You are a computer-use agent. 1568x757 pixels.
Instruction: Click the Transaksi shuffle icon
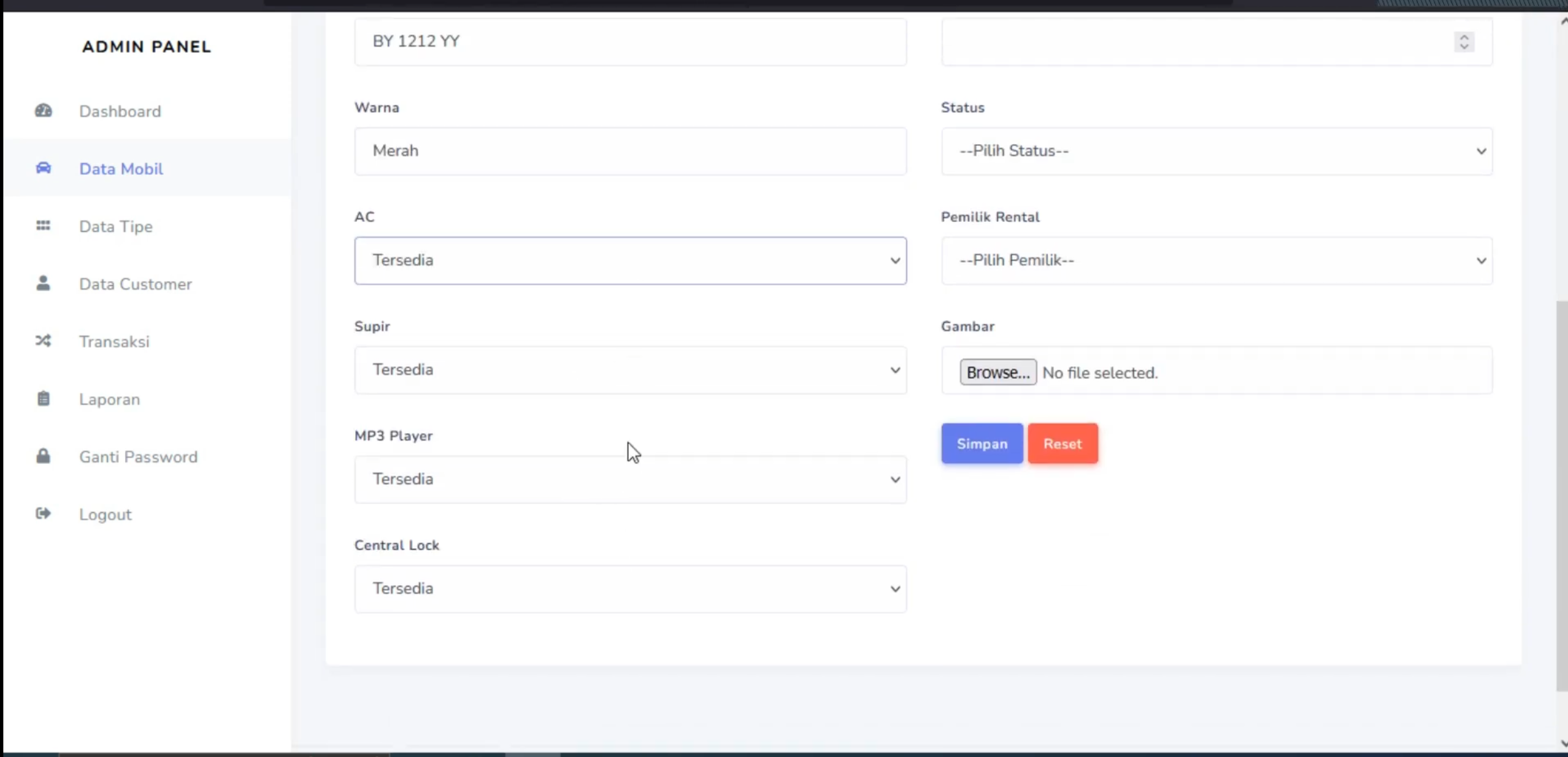click(x=43, y=341)
